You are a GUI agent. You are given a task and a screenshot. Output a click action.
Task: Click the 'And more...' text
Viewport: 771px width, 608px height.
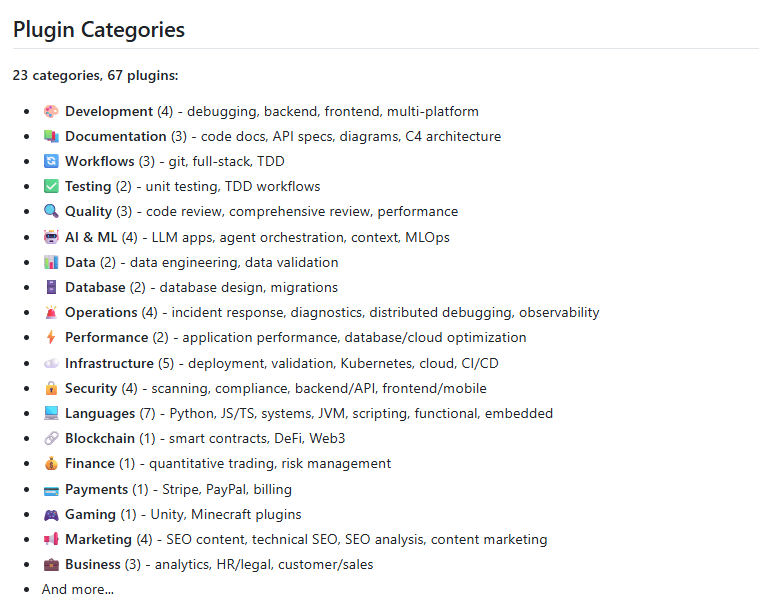(x=78, y=589)
